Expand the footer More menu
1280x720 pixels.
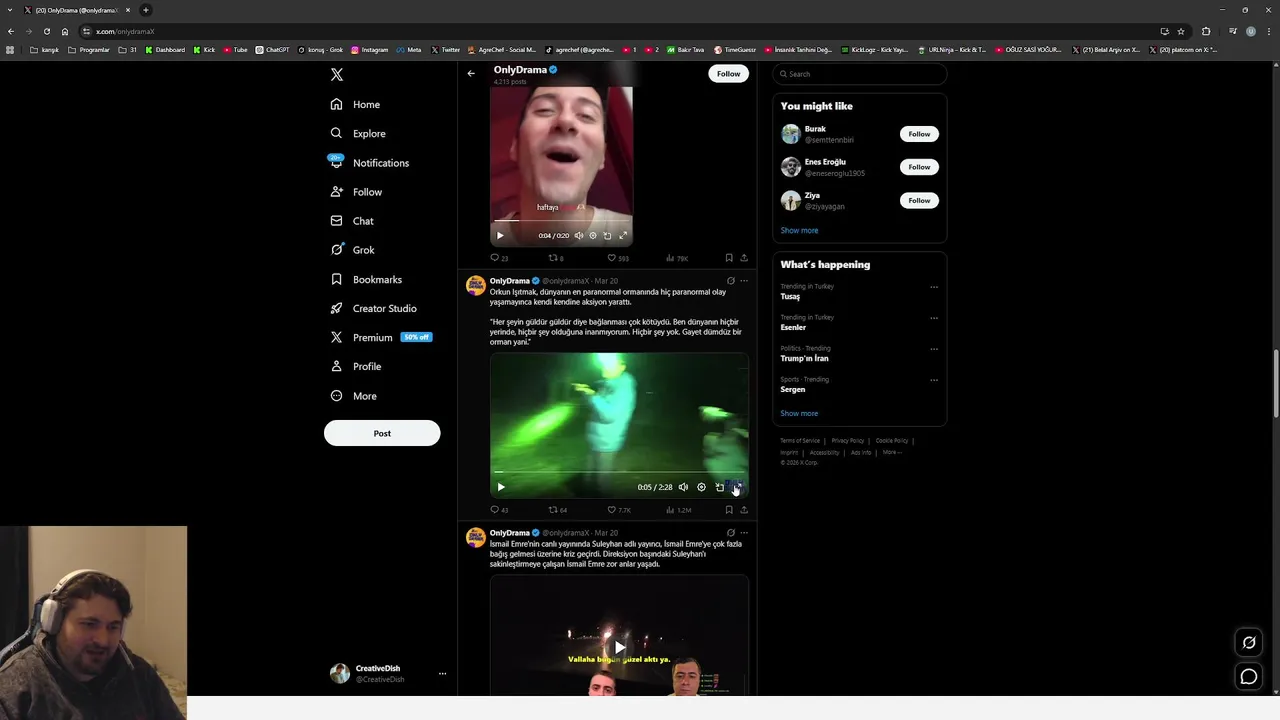tap(892, 452)
